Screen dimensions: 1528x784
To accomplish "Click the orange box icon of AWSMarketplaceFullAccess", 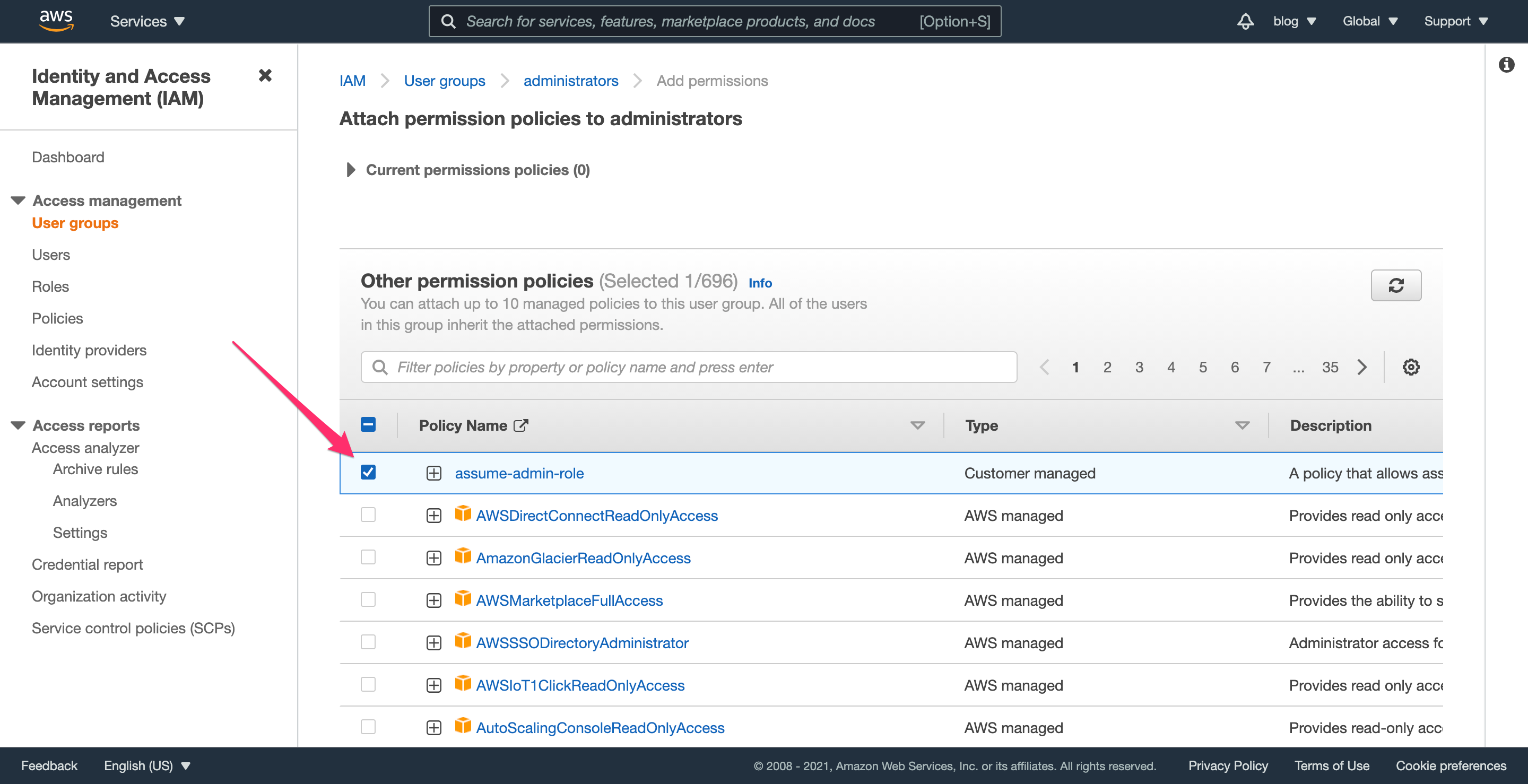I will click(463, 598).
